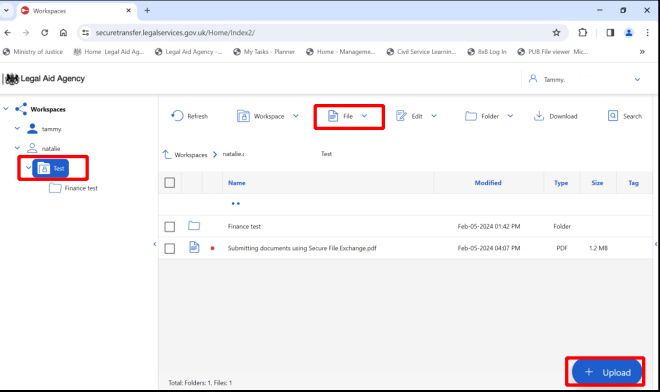The width and height of the screenshot is (660, 392).
Task: Sort by the Modified column header
Action: [x=488, y=183]
